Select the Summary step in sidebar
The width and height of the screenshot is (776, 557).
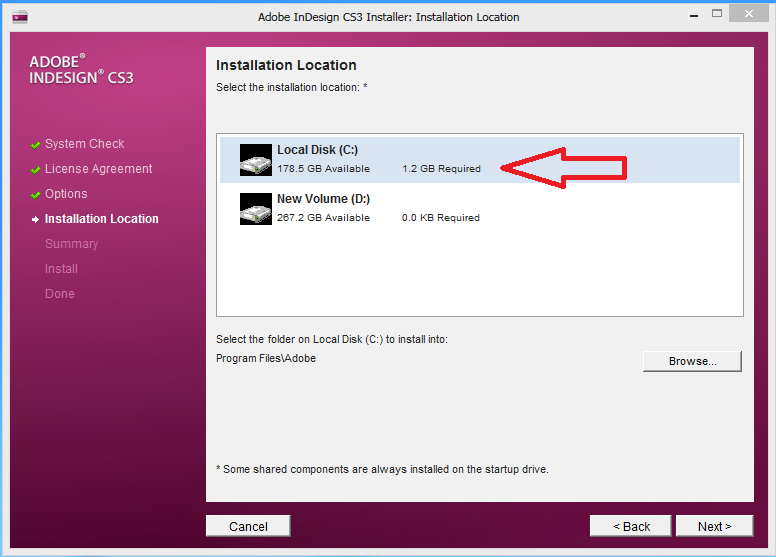(x=71, y=244)
